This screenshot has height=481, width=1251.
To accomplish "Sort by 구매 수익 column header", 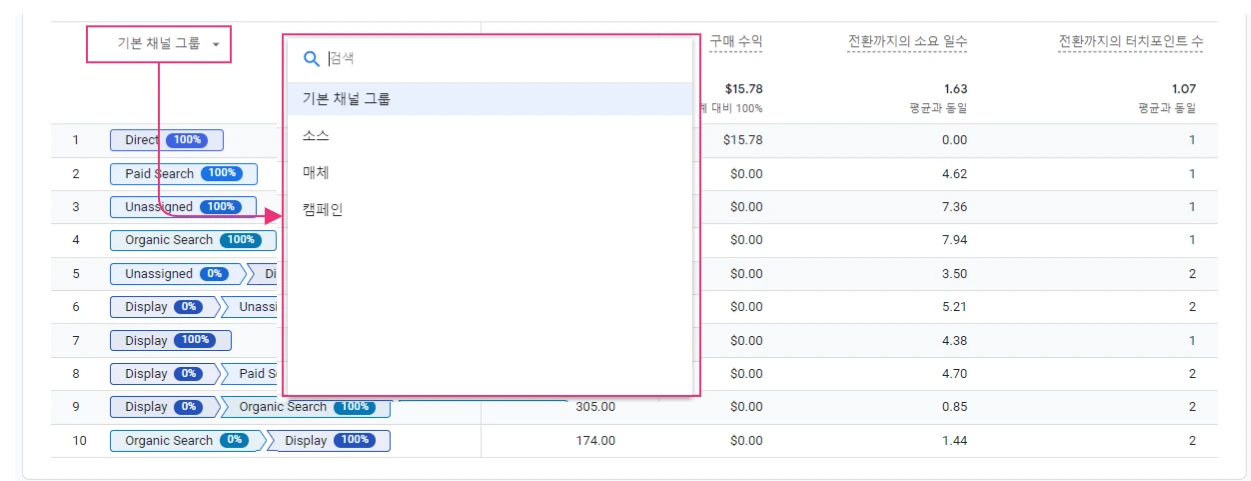I will (736, 42).
